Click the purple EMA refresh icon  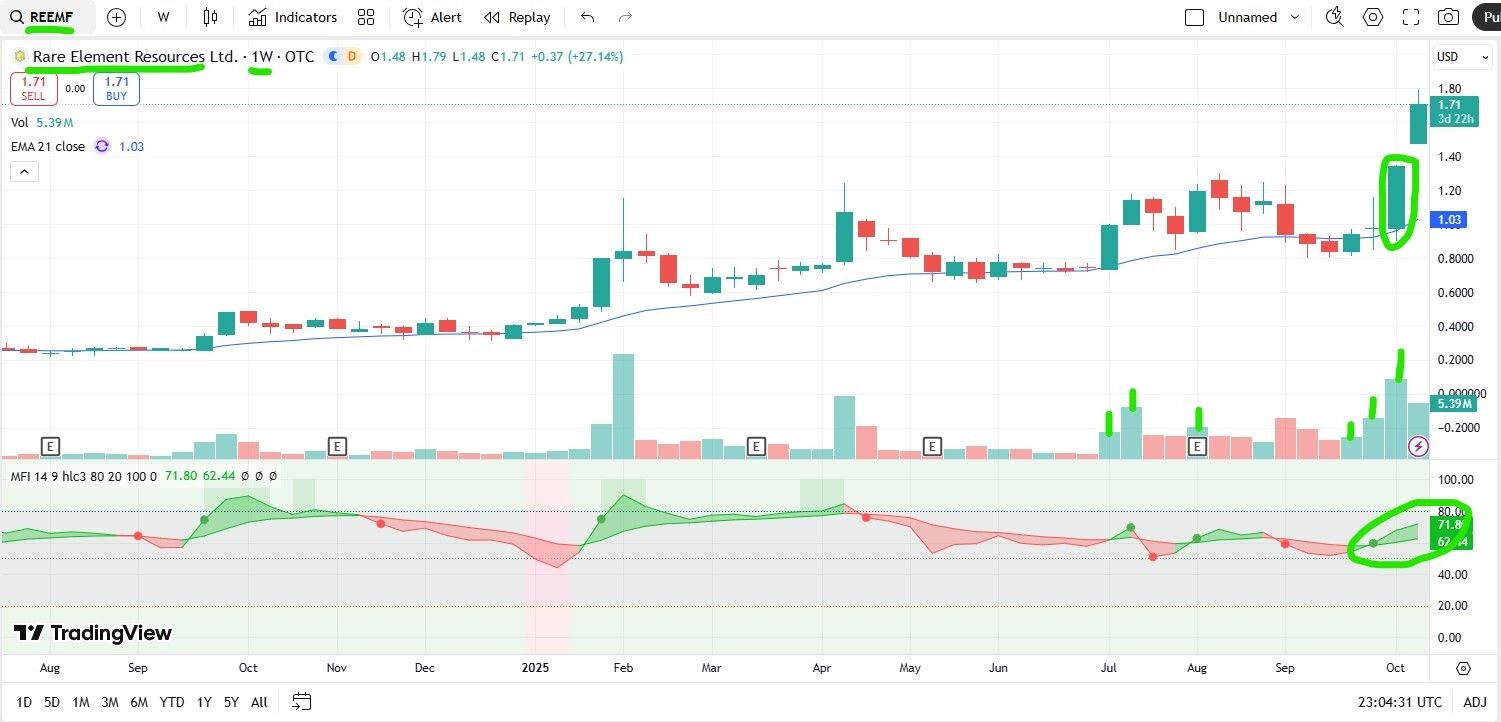(102, 147)
